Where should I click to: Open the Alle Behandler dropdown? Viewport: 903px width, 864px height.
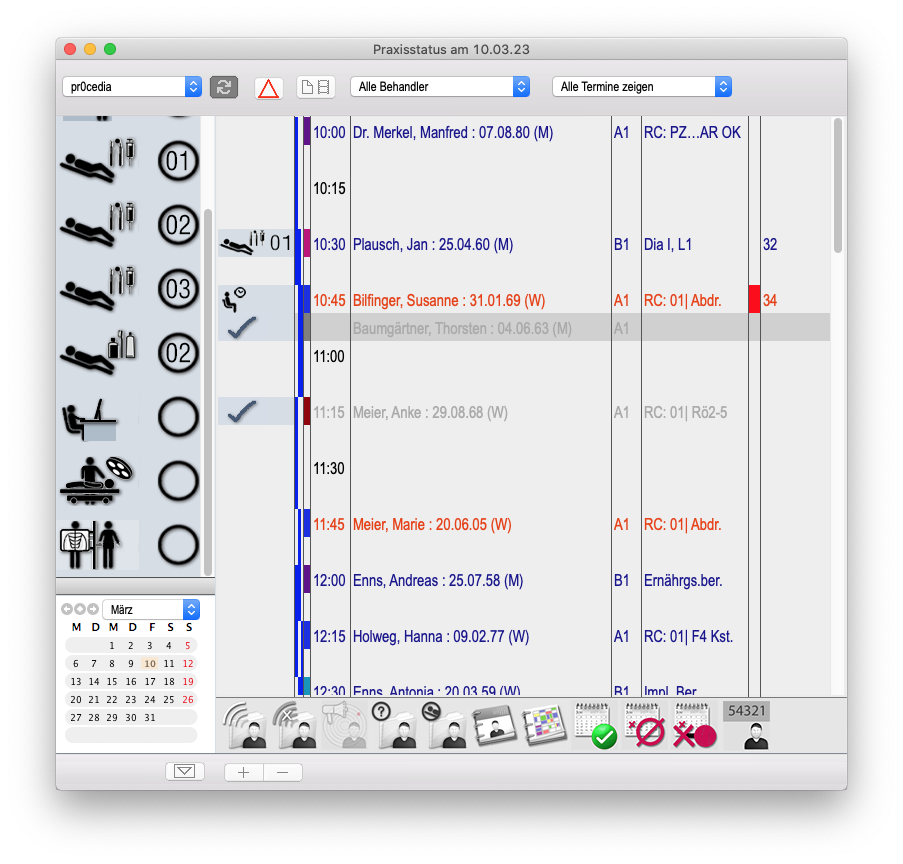[439, 87]
